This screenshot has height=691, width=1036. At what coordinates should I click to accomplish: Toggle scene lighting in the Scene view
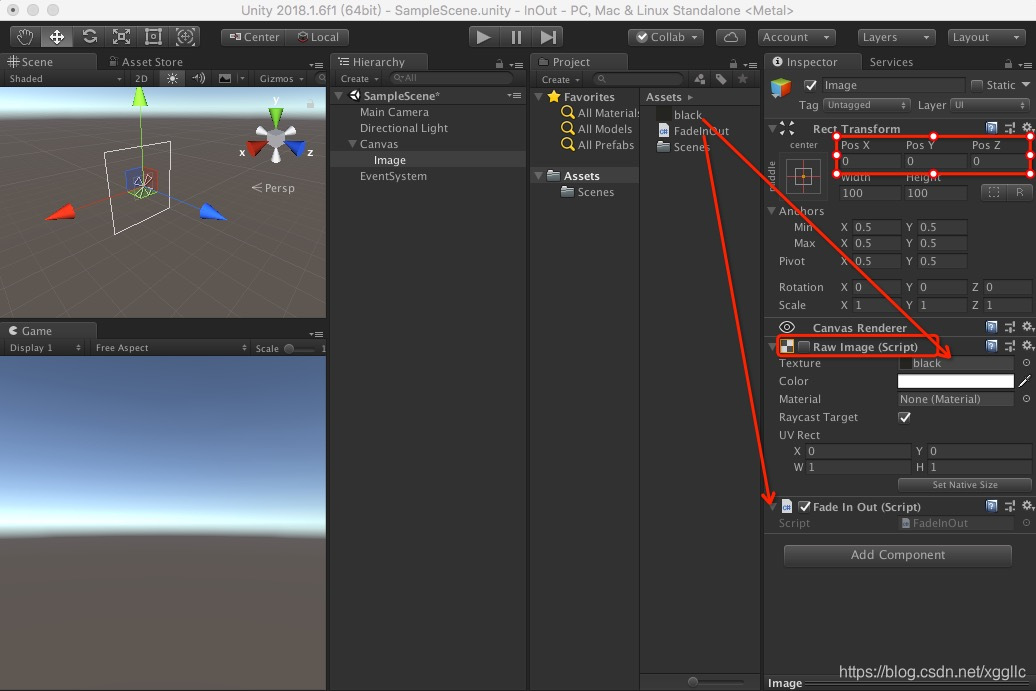(170, 78)
